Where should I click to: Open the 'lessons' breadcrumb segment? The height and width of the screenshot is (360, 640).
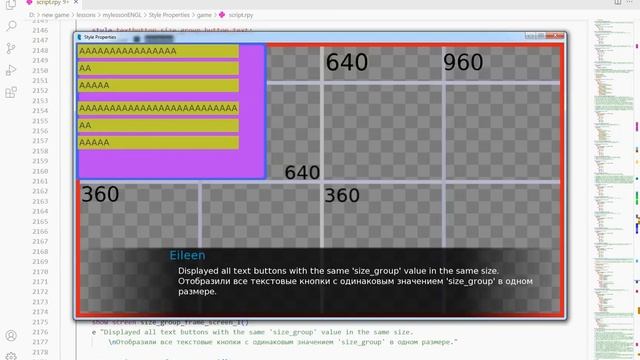point(86,15)
